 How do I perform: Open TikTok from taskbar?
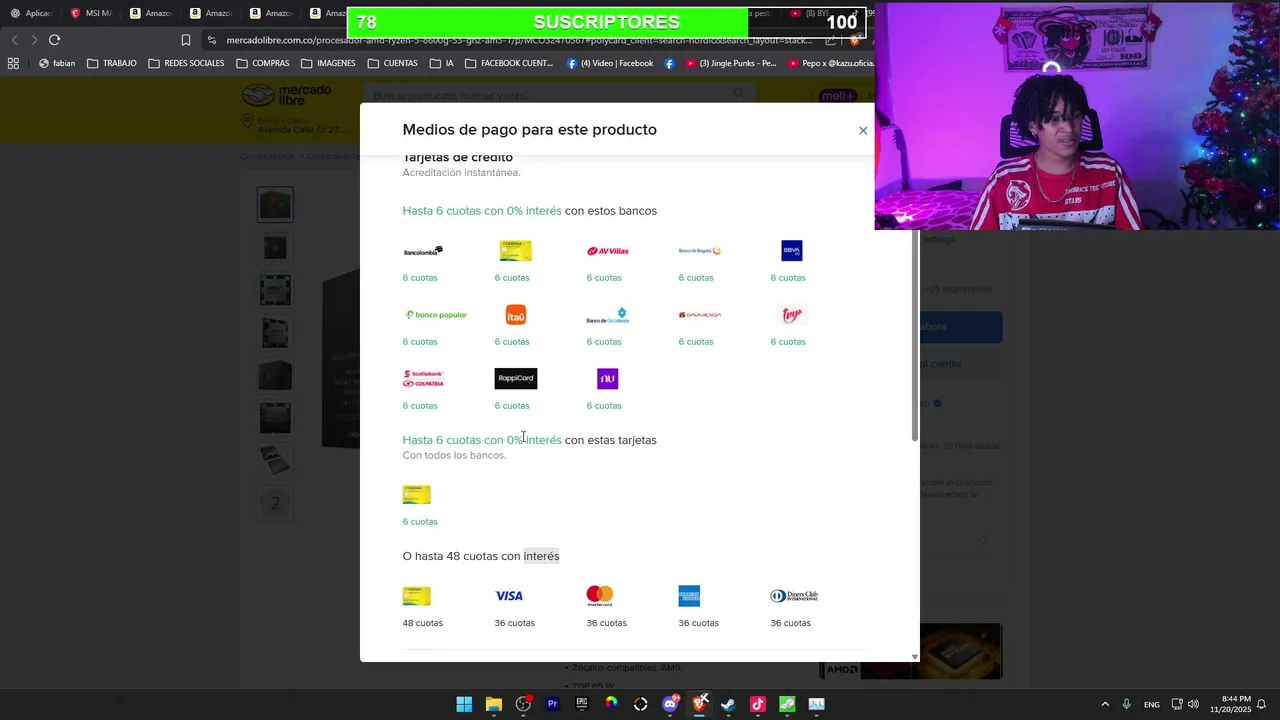tap(758, 704)
